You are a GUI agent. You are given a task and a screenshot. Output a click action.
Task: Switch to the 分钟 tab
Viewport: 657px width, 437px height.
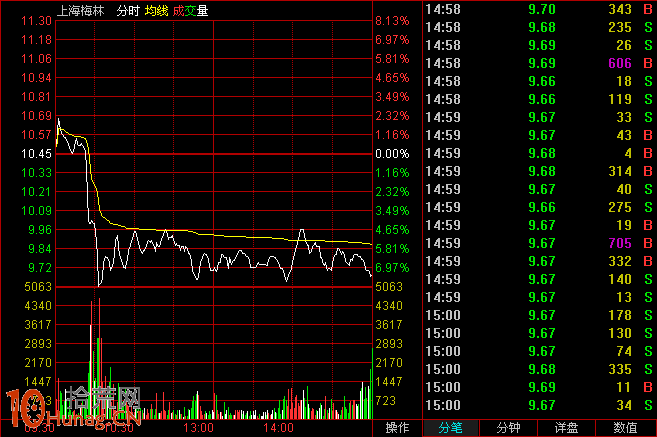click(x=509, y=428)
